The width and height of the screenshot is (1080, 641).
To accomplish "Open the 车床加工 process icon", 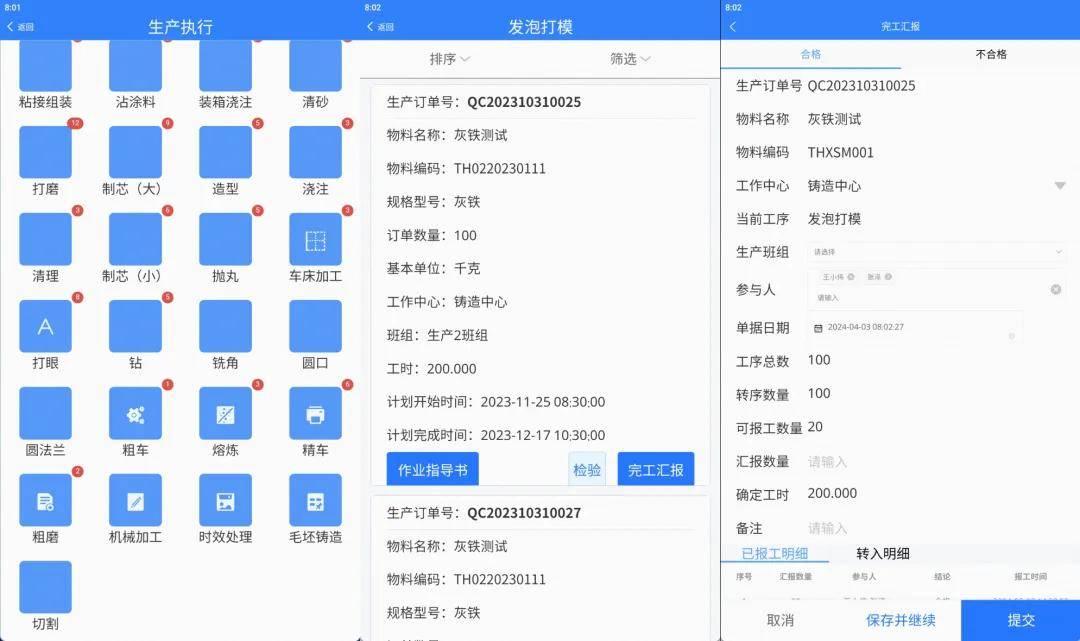I will click(315, 240).
